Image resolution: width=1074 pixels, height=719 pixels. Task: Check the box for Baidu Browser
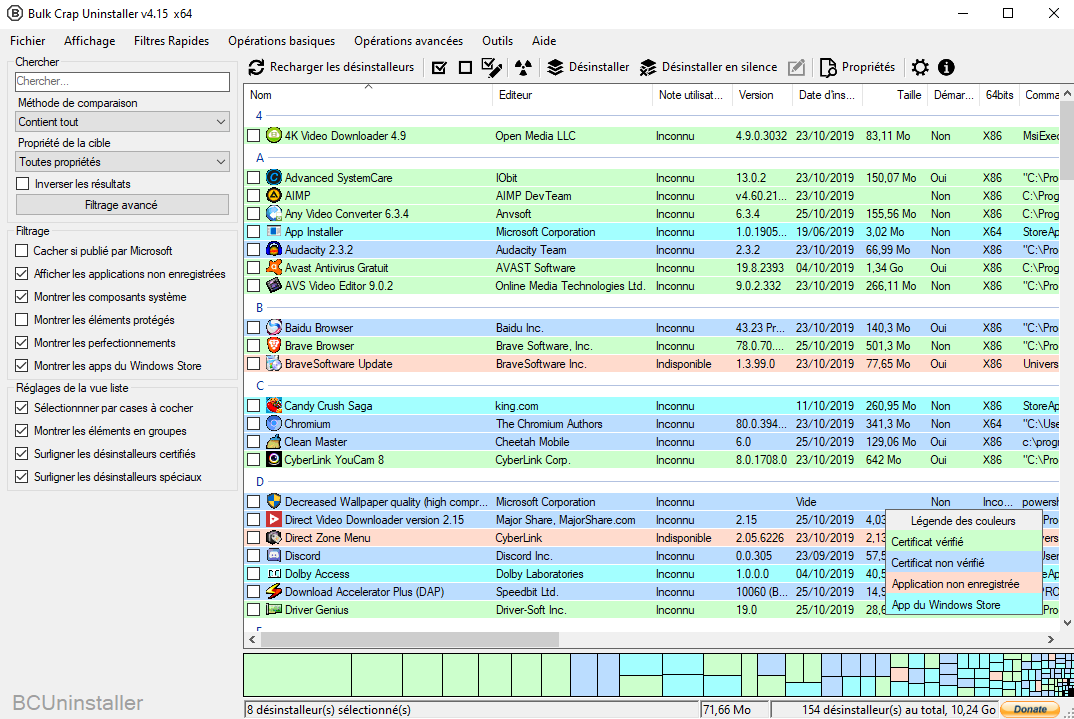(254, 328)
